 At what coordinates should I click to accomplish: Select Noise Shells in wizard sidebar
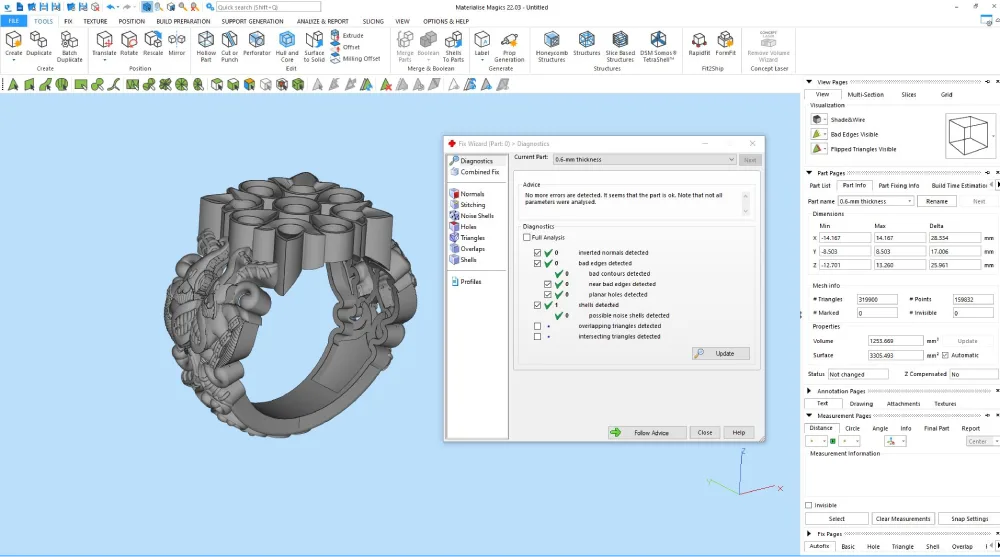(471, 216)
